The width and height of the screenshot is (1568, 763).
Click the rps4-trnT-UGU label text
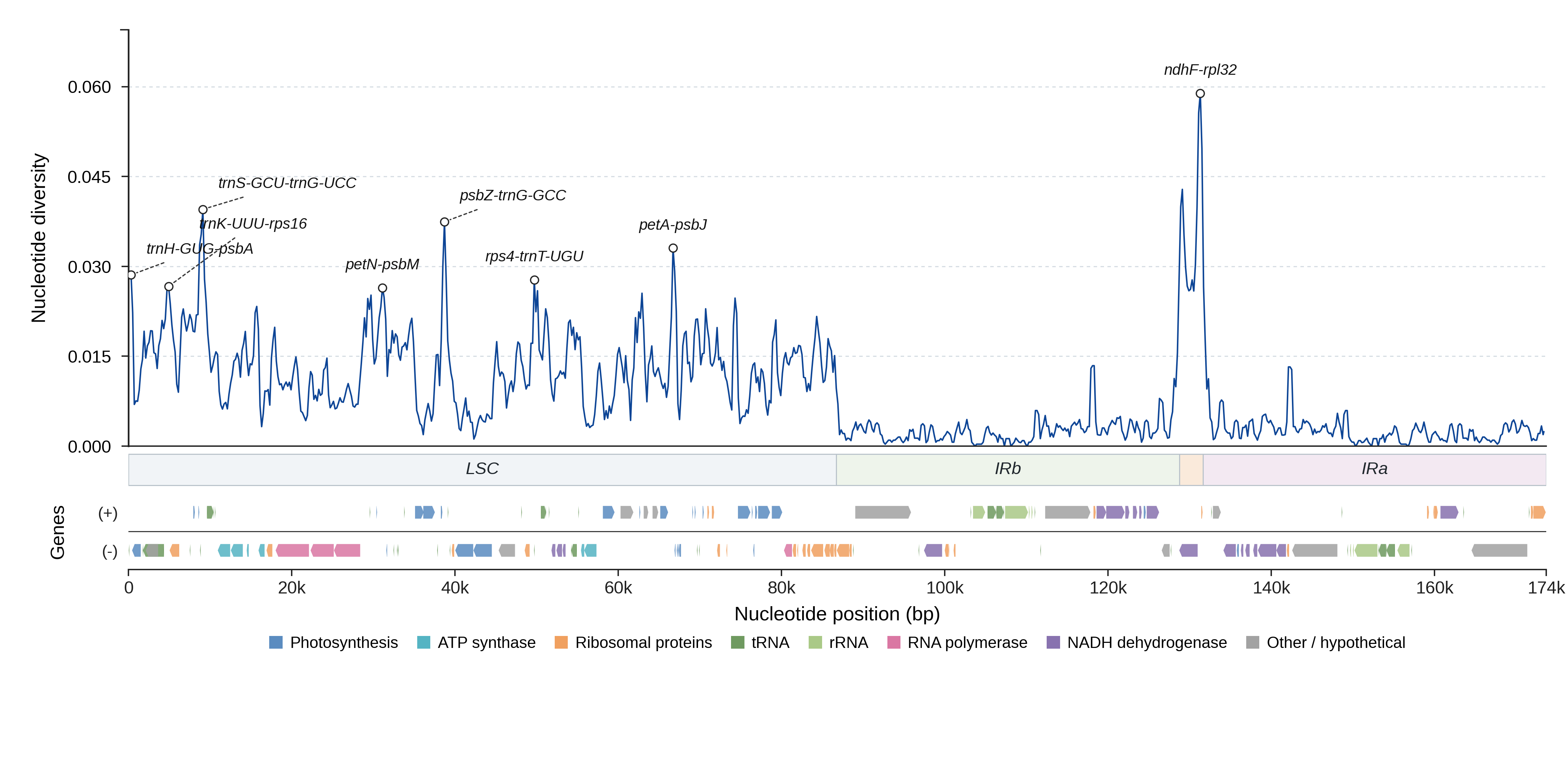click(534, 256)
